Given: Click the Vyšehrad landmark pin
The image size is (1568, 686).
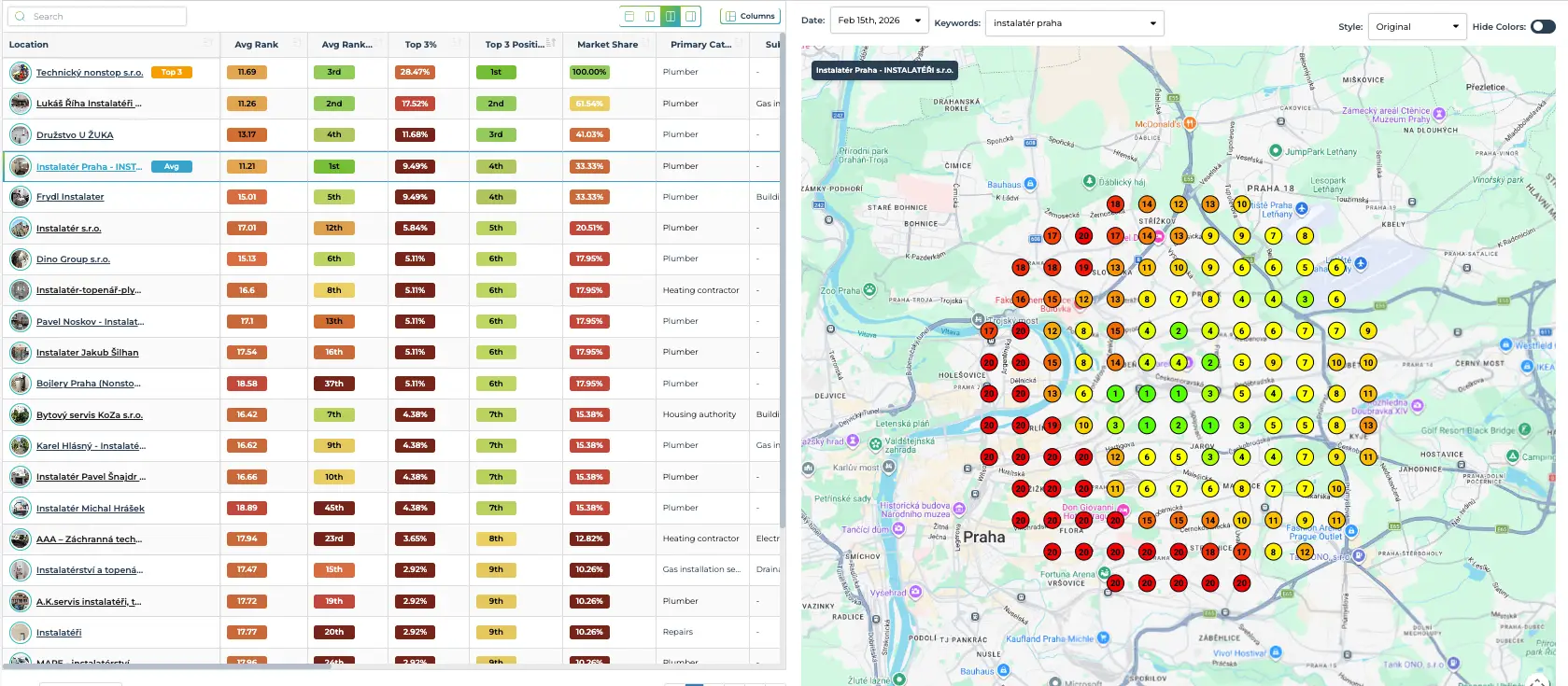Looking at the screenshot, I should click(x=915, y=592).
